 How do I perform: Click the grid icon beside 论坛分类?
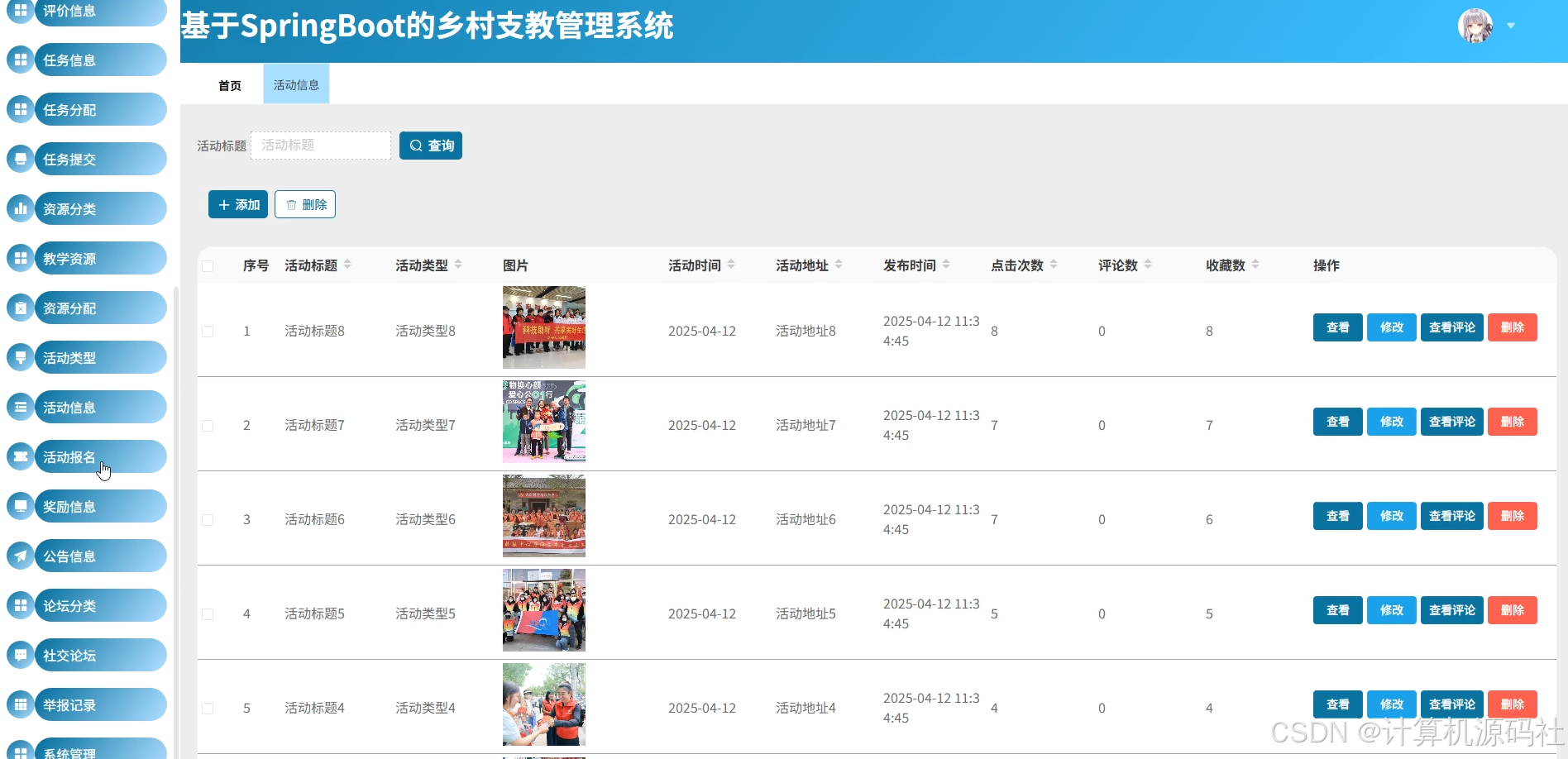(x=21, y=605)
